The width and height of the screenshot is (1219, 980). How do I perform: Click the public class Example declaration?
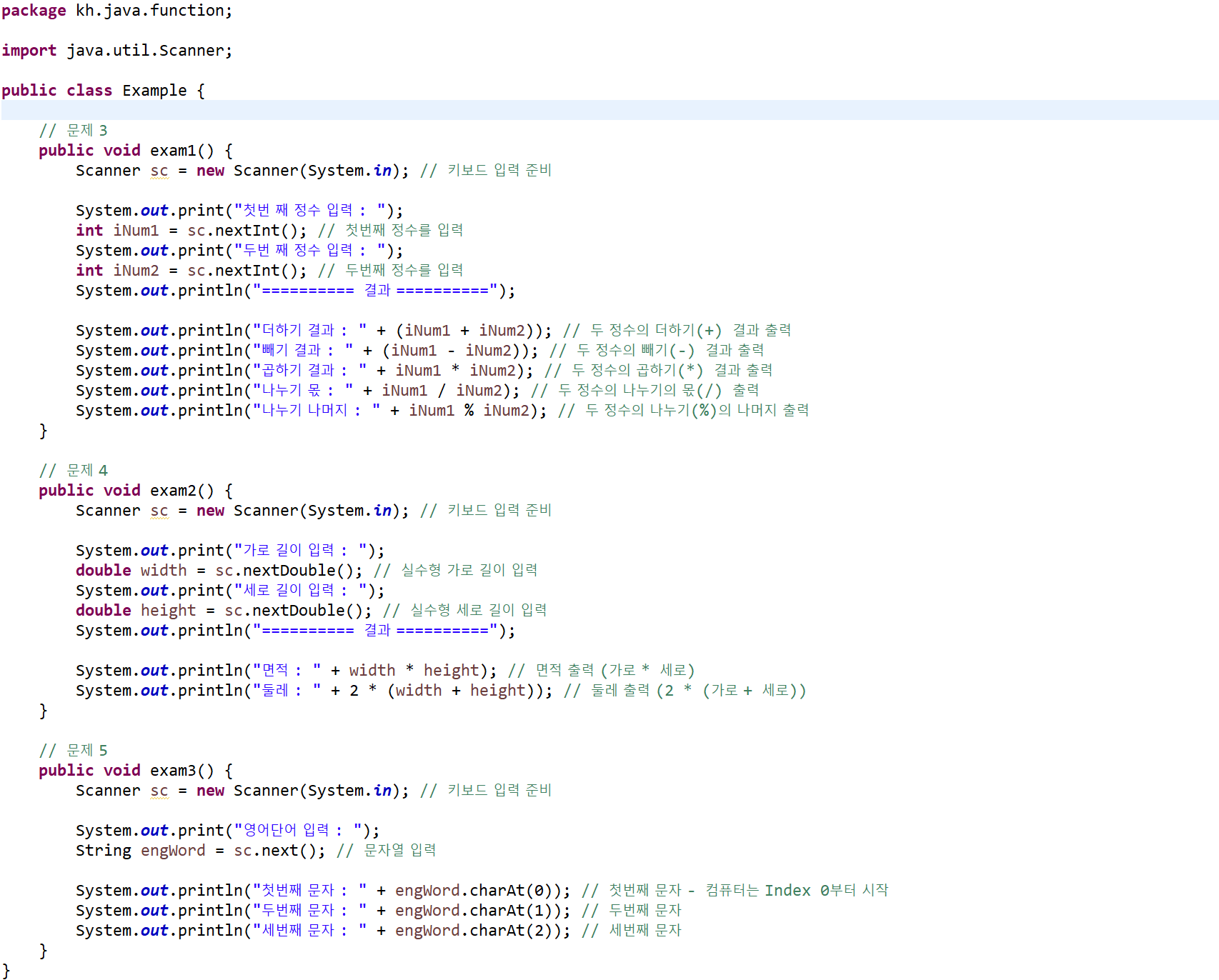point(103,91)
